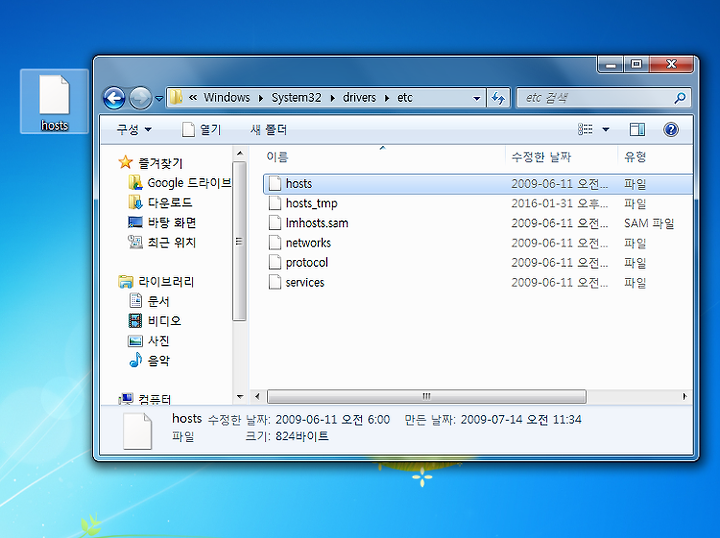Select the hosts file in the list
The width and height of the screenshot is (720, 538).
click(478, 184)
